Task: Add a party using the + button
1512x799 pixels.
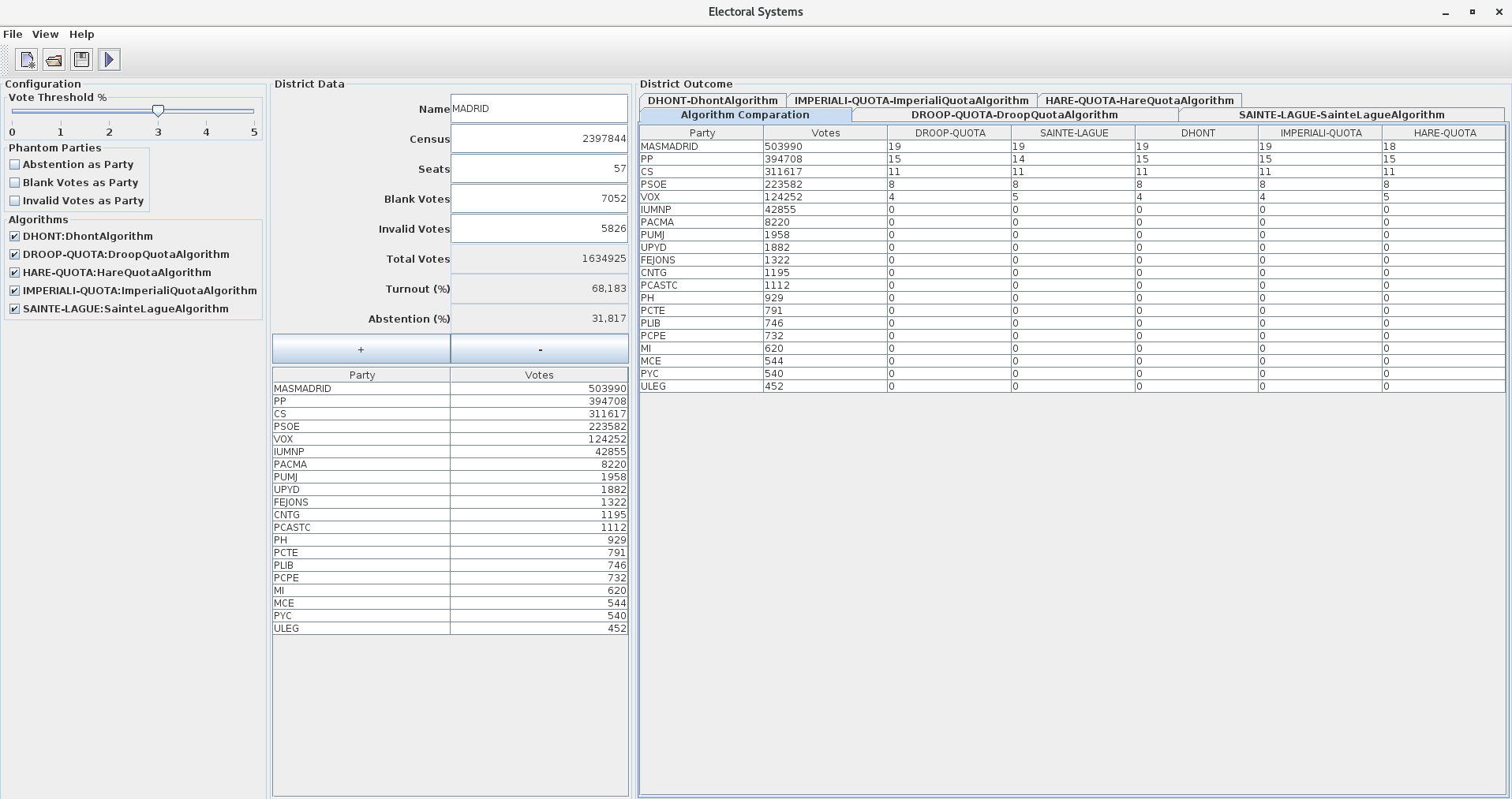Action: (360, 349)
